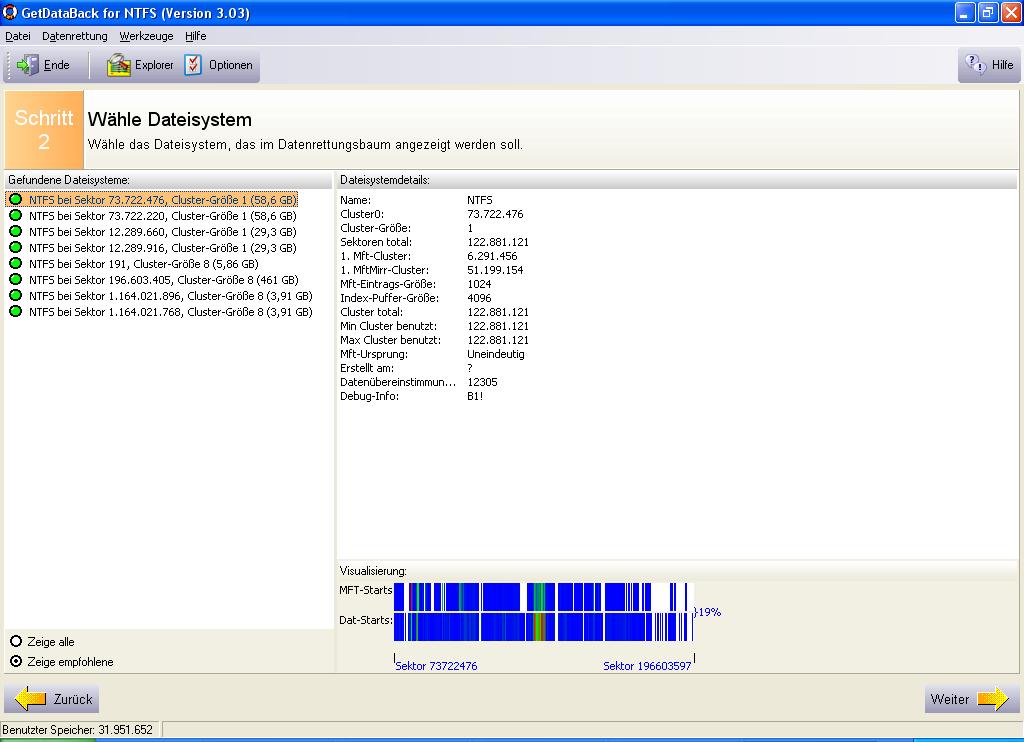Click green status dot for Sektor 1.164.021.896
This screenshot has height=742, width=1024.
[16, 295]
